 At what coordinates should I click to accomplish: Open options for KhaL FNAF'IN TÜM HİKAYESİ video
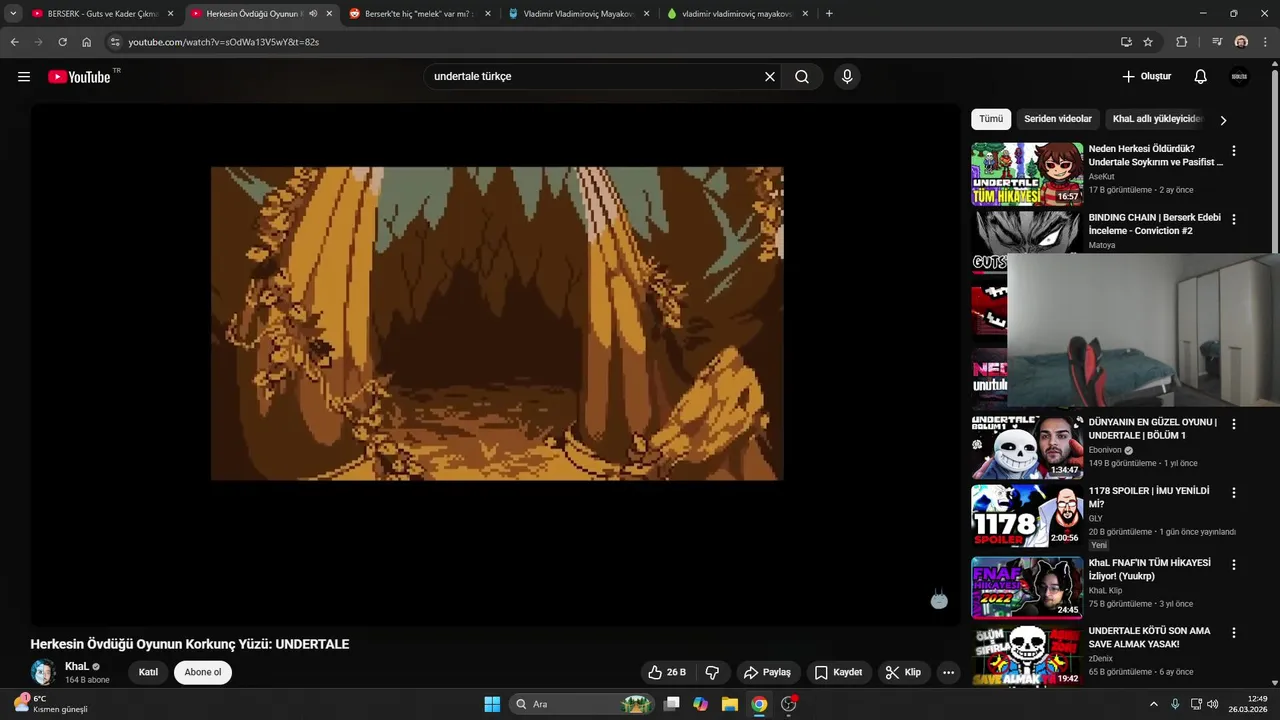(1234, 565)
